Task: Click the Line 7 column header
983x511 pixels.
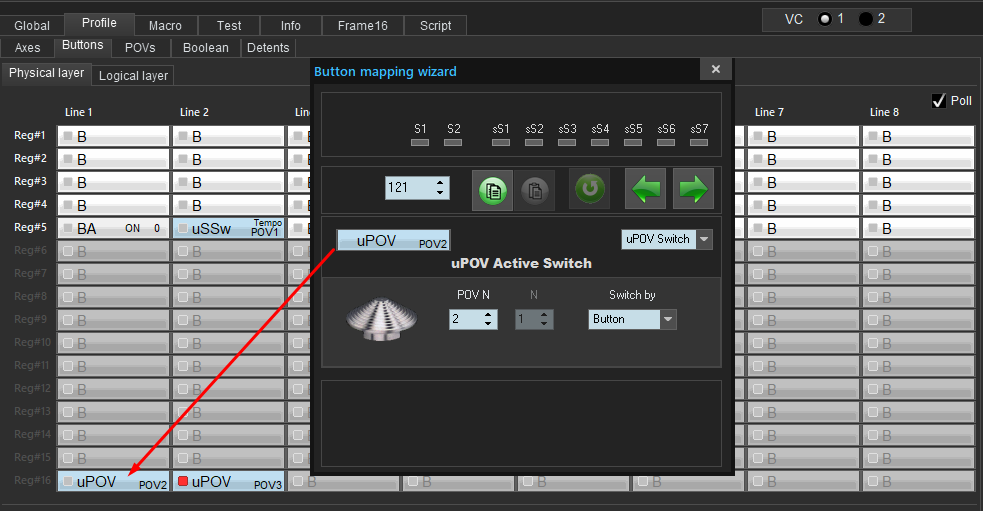Action: (x=769, y=112)
